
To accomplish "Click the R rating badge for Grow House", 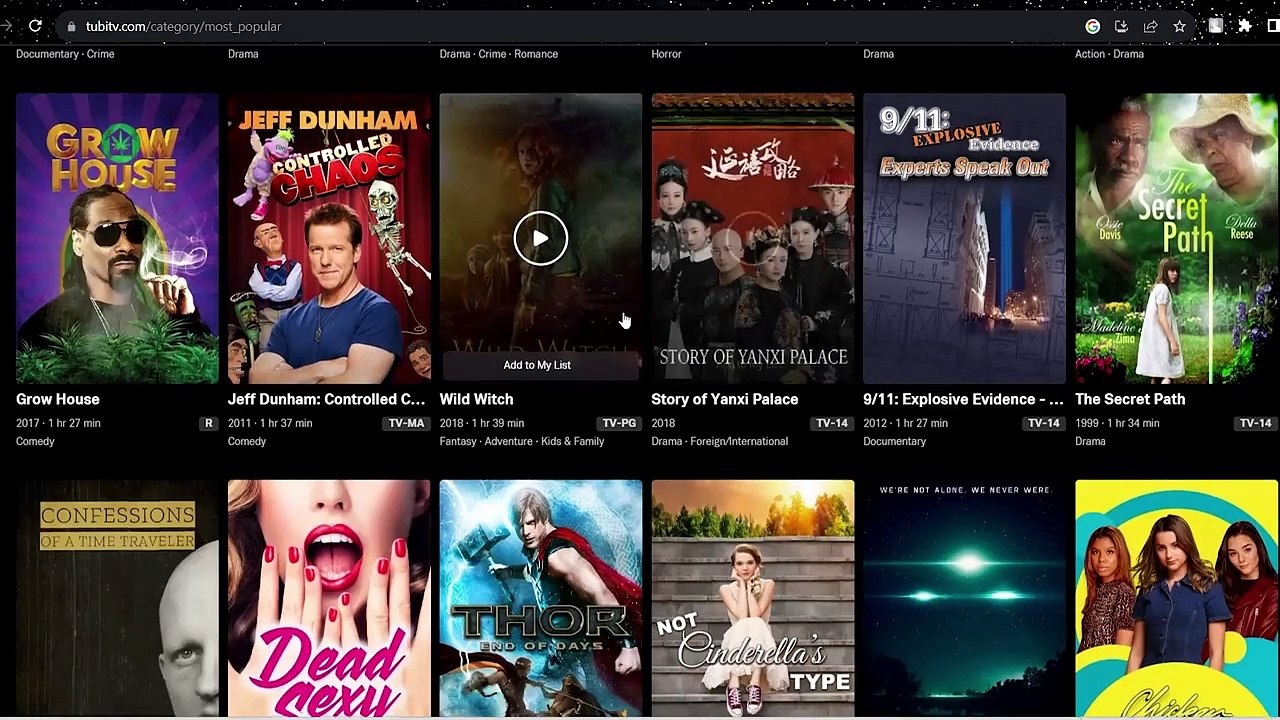I will click(209, 423).
